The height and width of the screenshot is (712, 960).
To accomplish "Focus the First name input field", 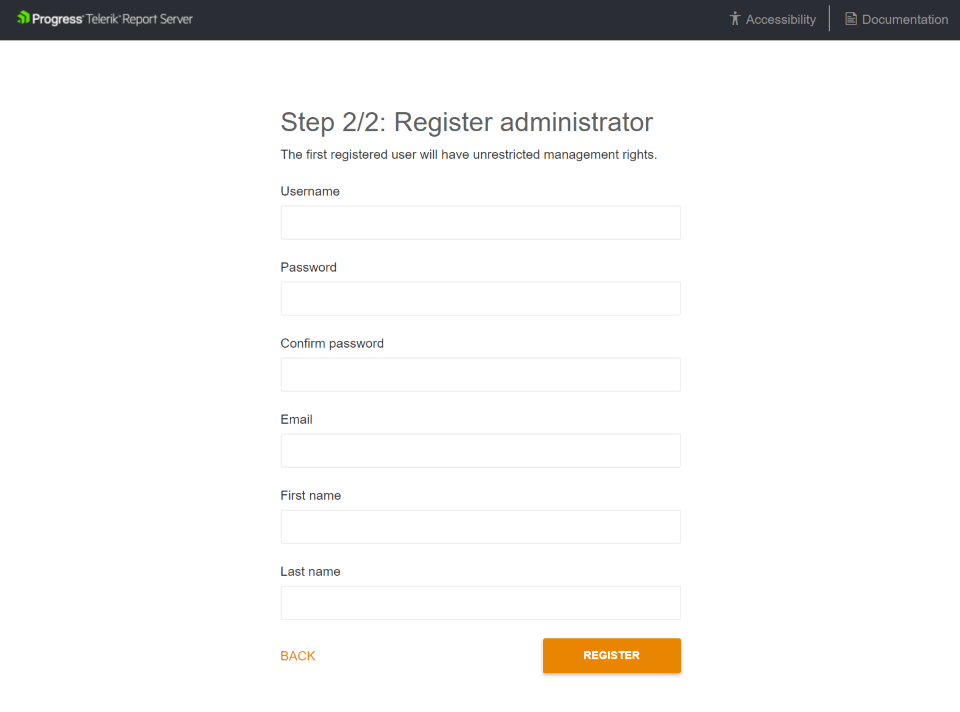I will coord(481,527).
